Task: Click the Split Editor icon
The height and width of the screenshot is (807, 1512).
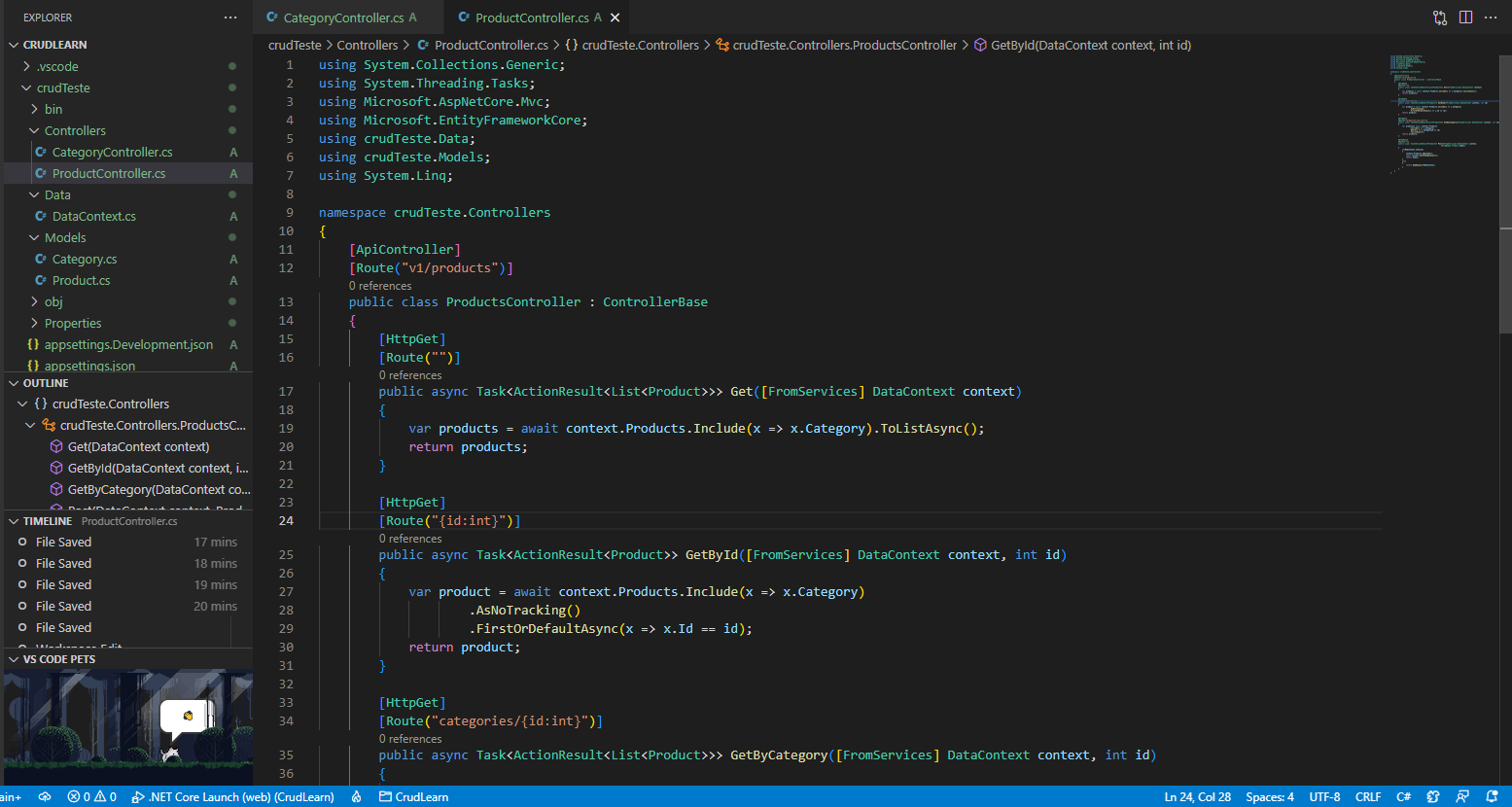Action: (x=1465, y=17)
